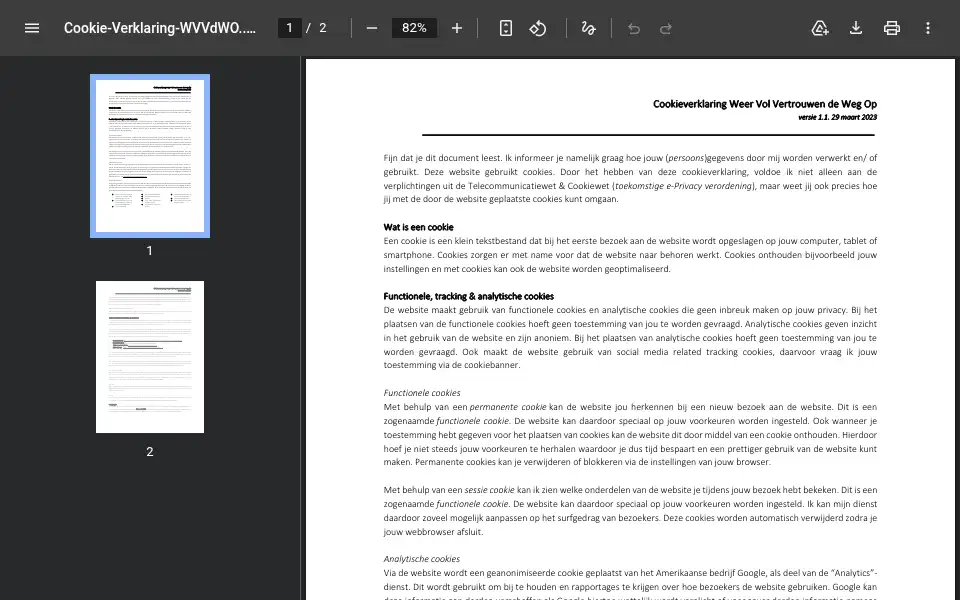
Task: Click the zoom in plus icon
Action: click(457, 28)
